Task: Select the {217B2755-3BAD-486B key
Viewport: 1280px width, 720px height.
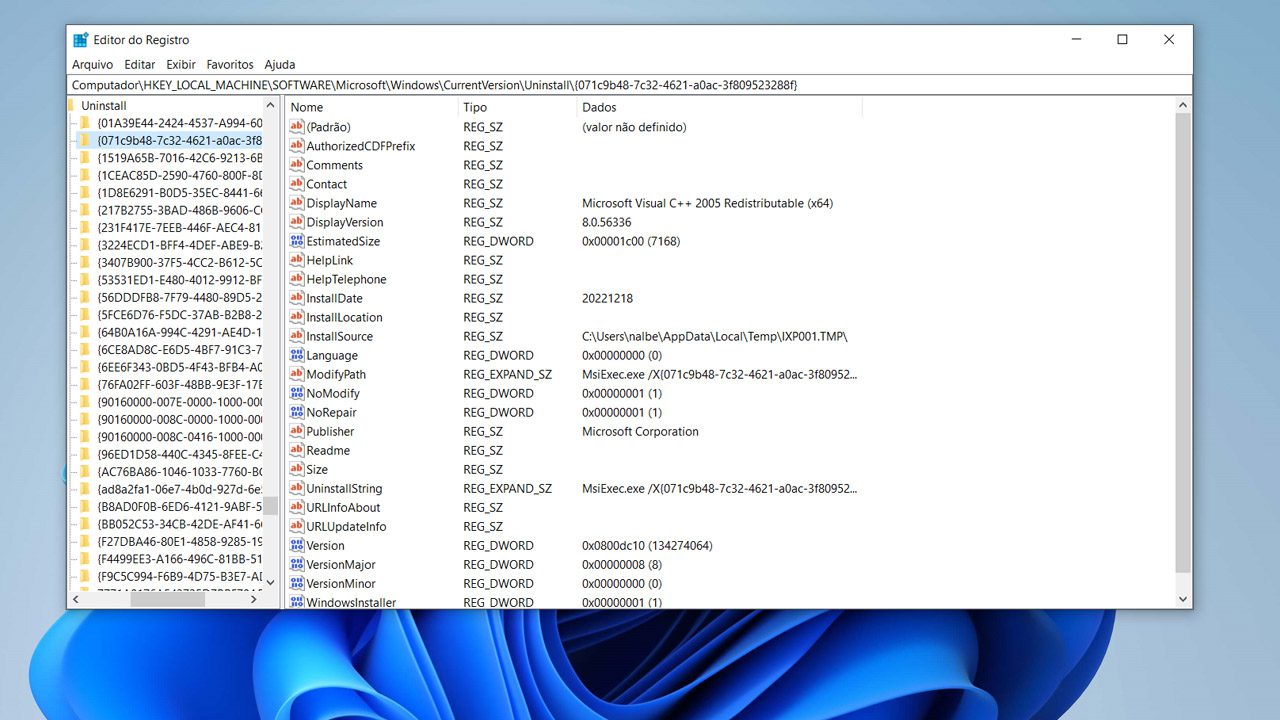Action: 179,210
